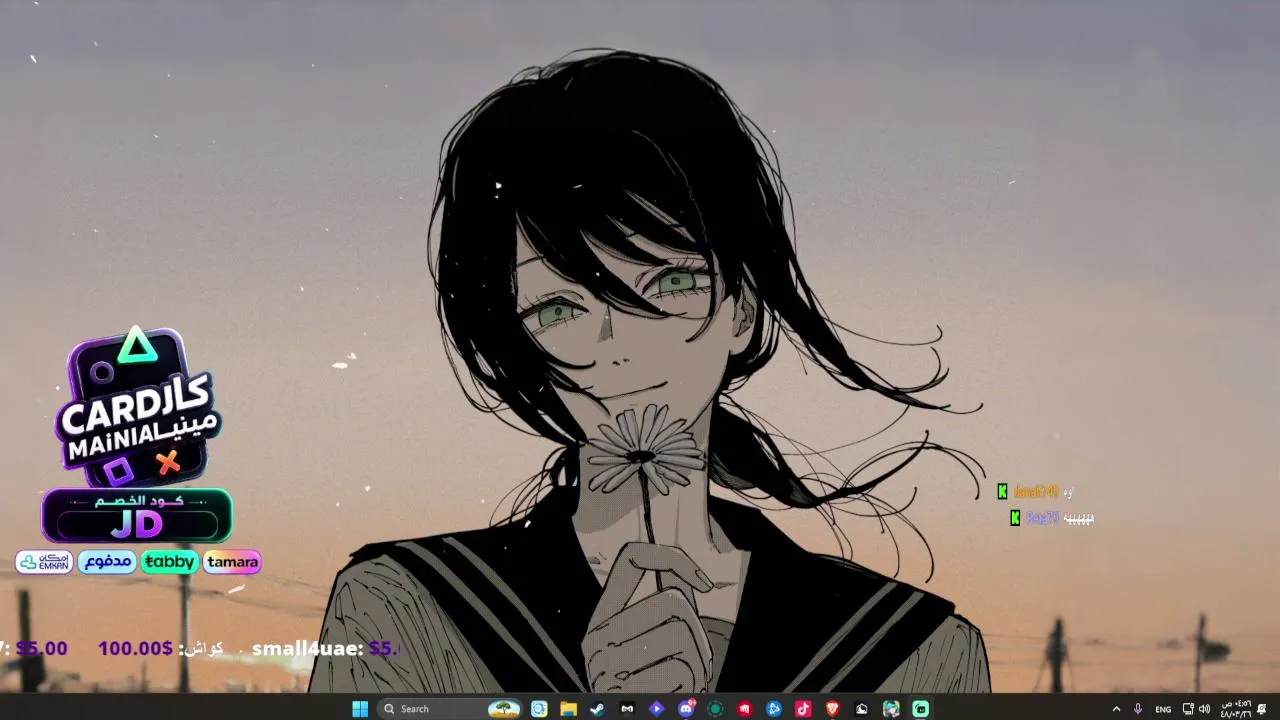Image resolution: width=1280 pixels, height=720 pixels.
Task: Open the red square taskbar app
Action: point(744,709)
